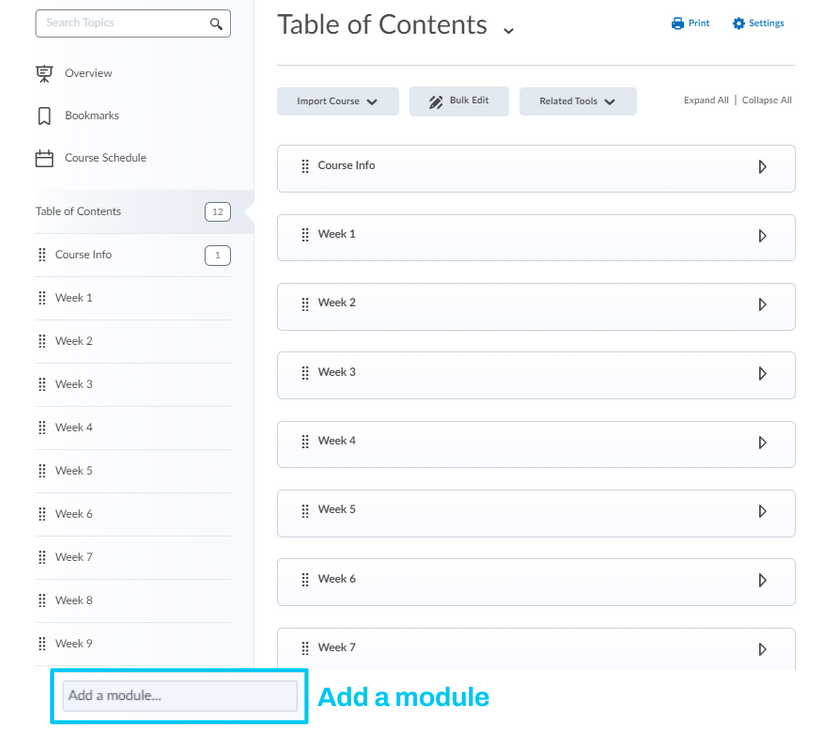This screenshot has height=742, width=834.
Task: Open the Table of Contents title dropdown
Action: coord(509,30)
